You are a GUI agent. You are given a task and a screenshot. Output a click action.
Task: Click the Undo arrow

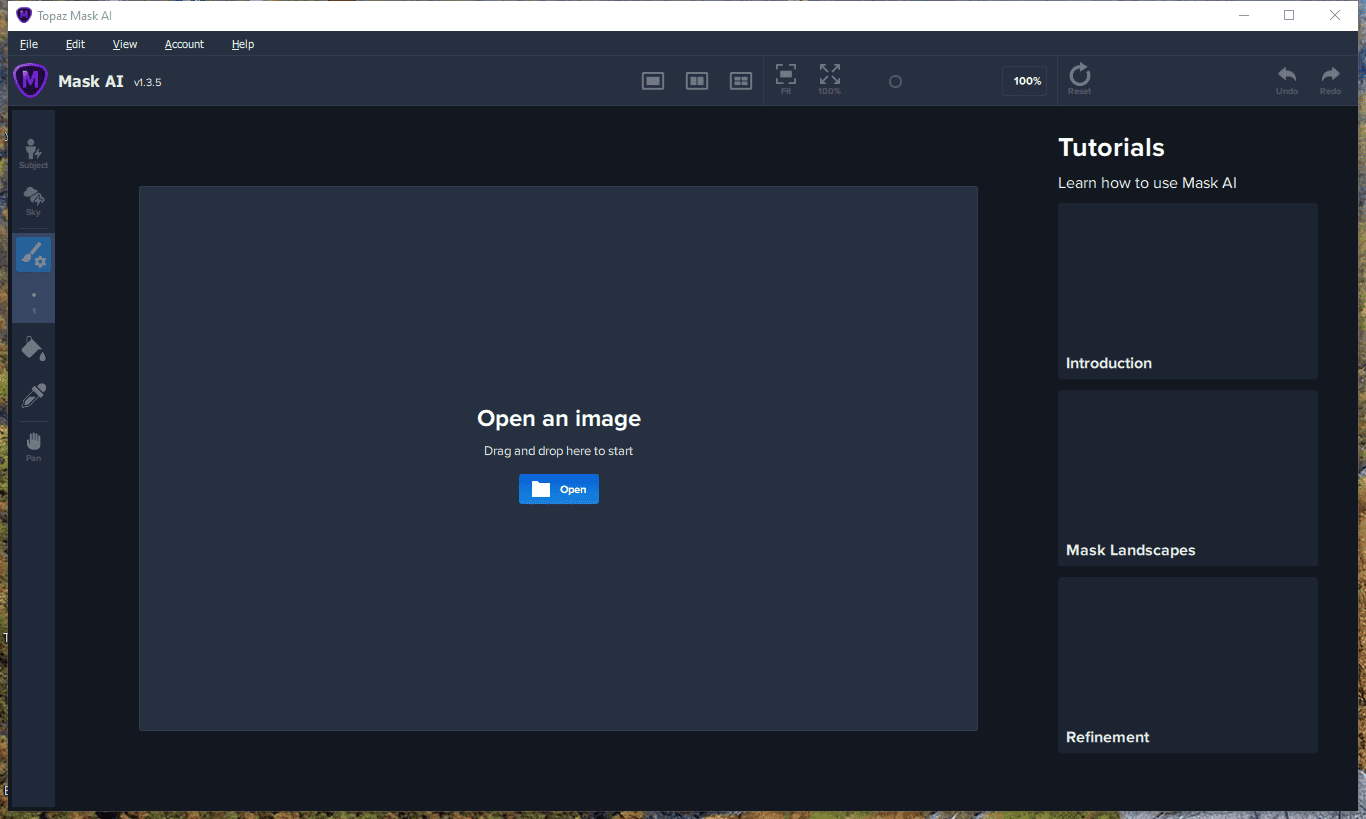tap(1287, 79)
